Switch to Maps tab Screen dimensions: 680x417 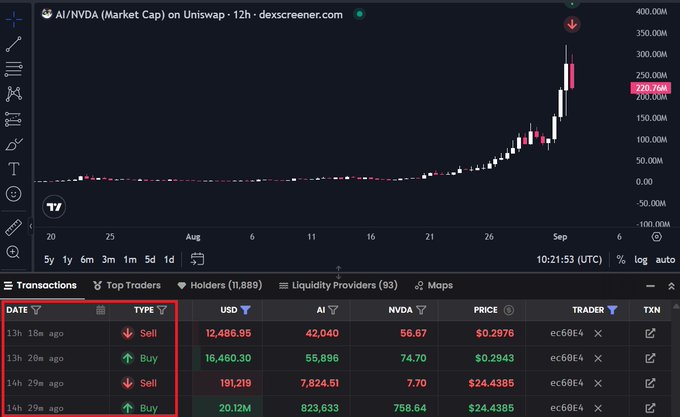pos(434,285)
